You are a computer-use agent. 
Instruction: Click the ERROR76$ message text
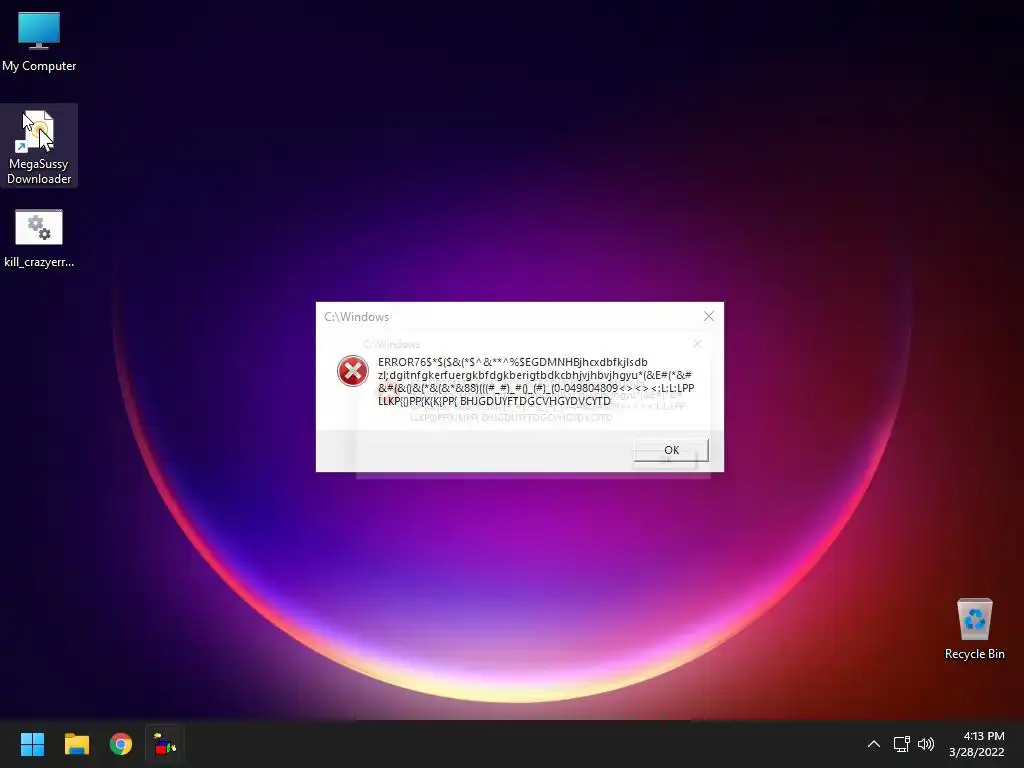point(536,381)
